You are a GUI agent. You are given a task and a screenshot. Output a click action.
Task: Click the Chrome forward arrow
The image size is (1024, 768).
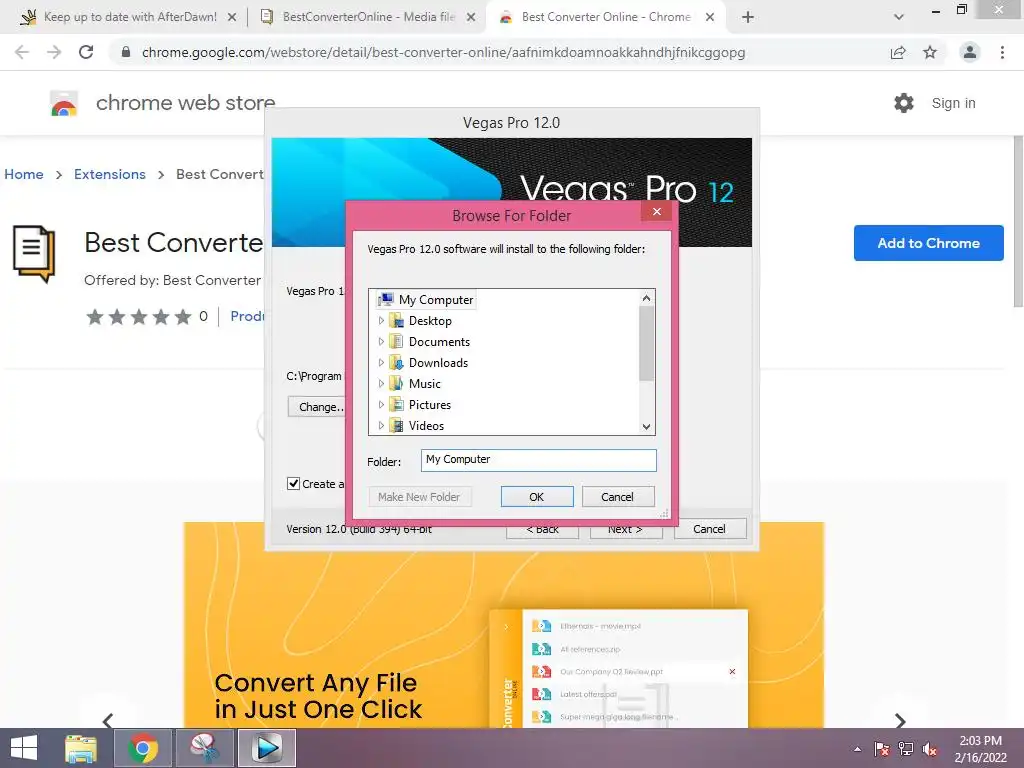click(54, 52)
